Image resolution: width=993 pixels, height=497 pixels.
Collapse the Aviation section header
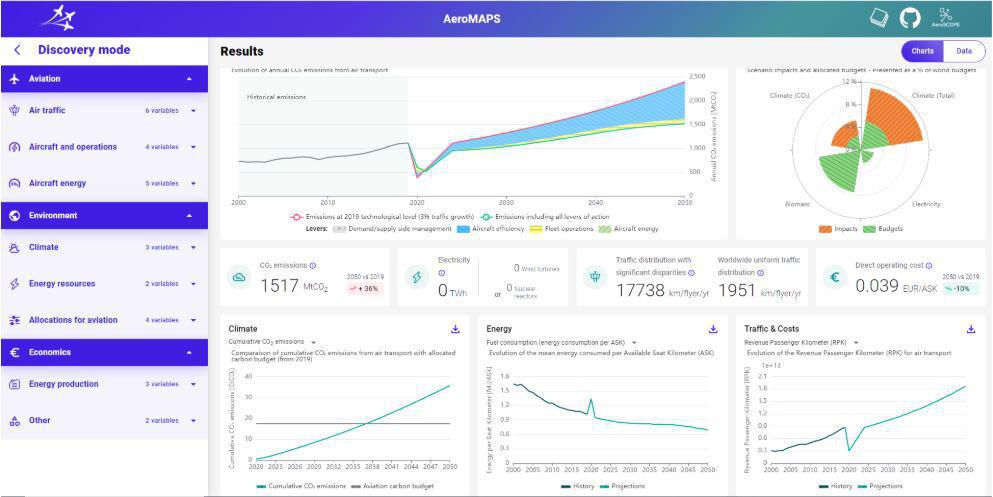(x=104, y=79)
